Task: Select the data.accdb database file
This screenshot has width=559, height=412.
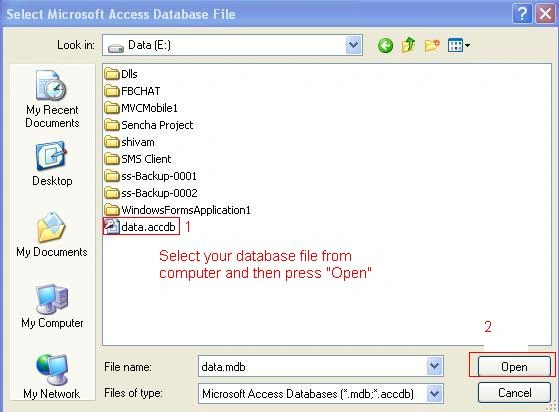Action: tap(140, 226)
